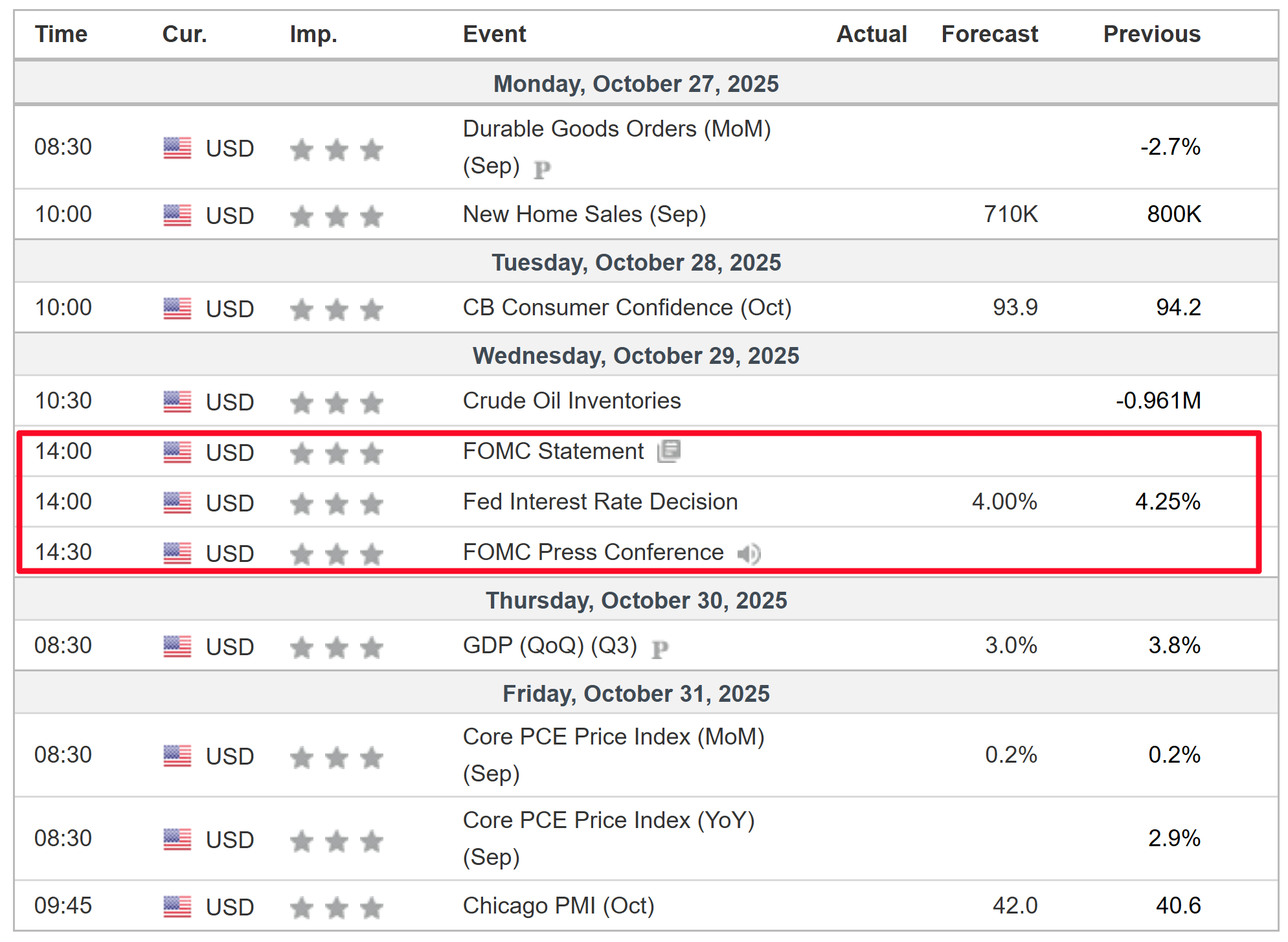Click the FOMC Statement document icon
The width and height of the screenshot is (1288, 942).
coord(669,451)
